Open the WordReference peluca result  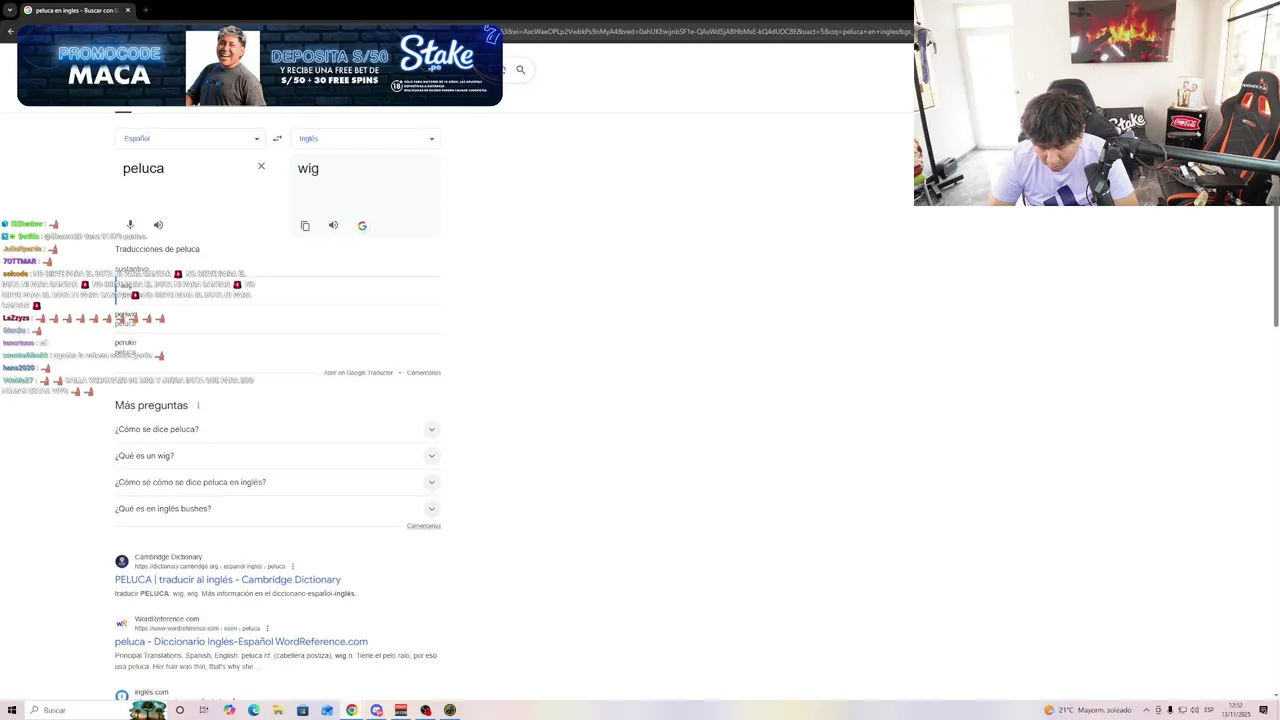[x=241, y=642]
